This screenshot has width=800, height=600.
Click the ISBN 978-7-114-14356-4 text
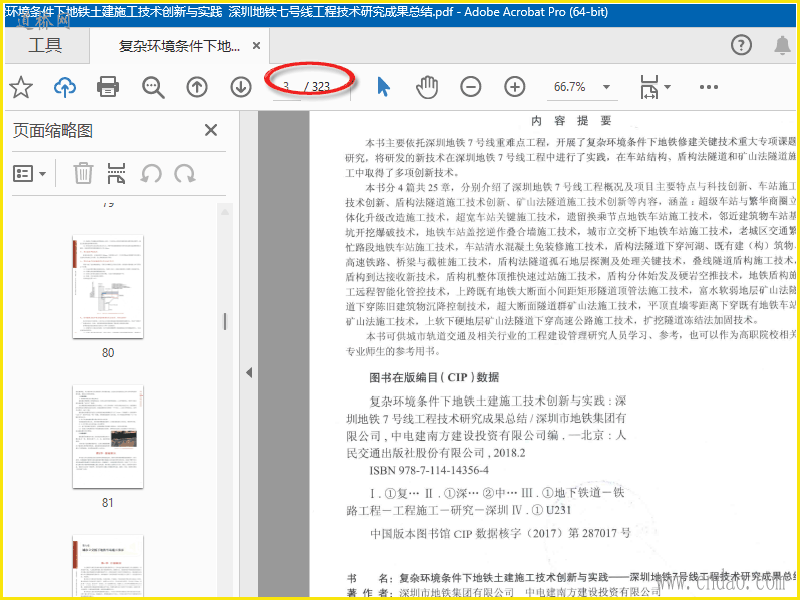pyautogui.click(x=429, y=470)
